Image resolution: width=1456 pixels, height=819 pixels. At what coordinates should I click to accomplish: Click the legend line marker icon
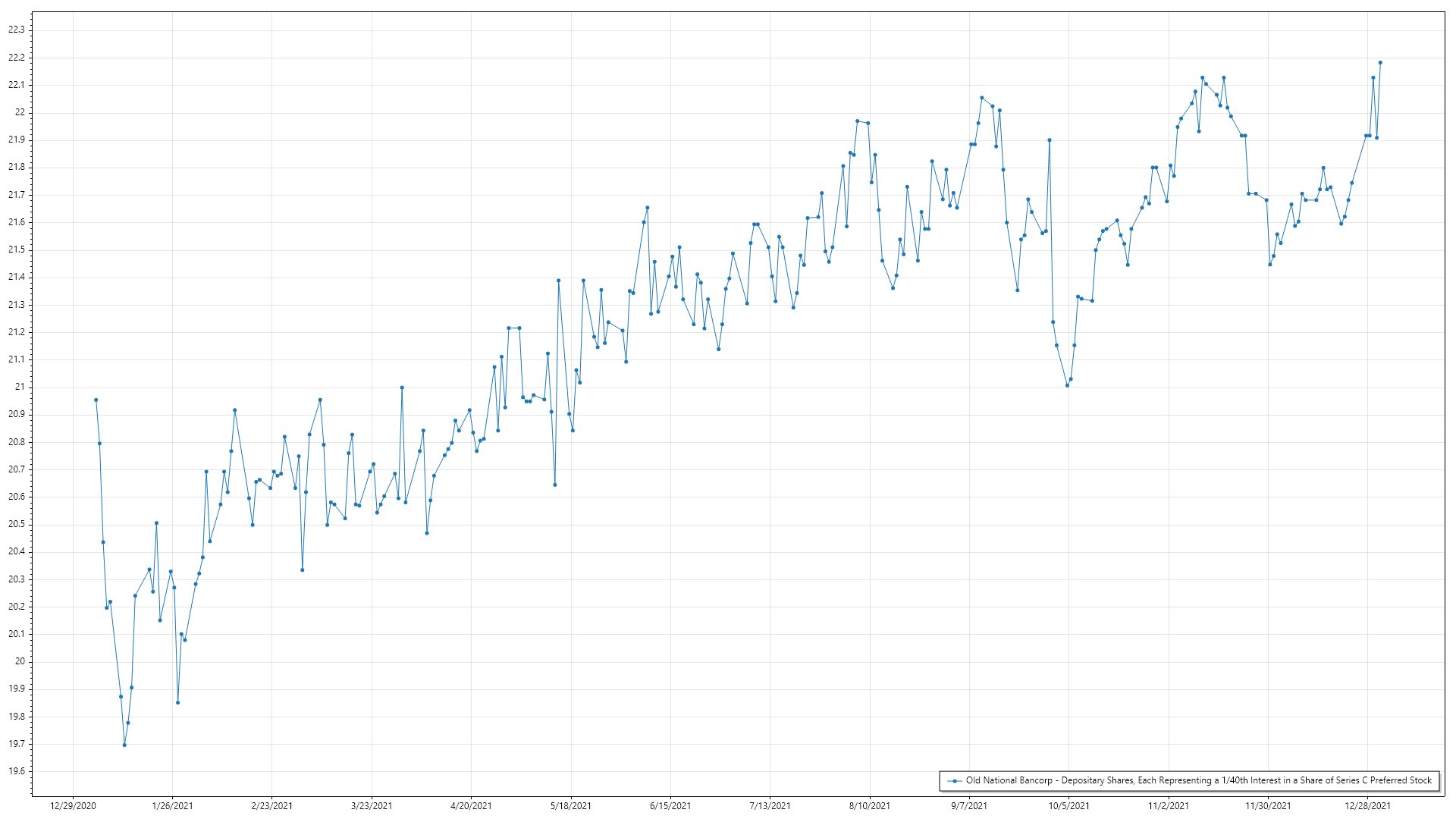click(955, 780)
